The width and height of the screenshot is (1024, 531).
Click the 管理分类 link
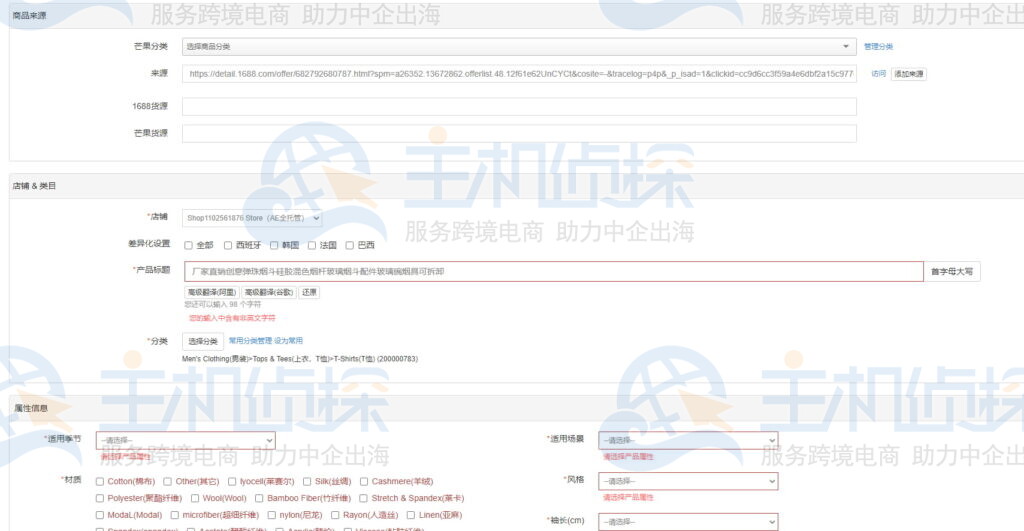point(878,46)
